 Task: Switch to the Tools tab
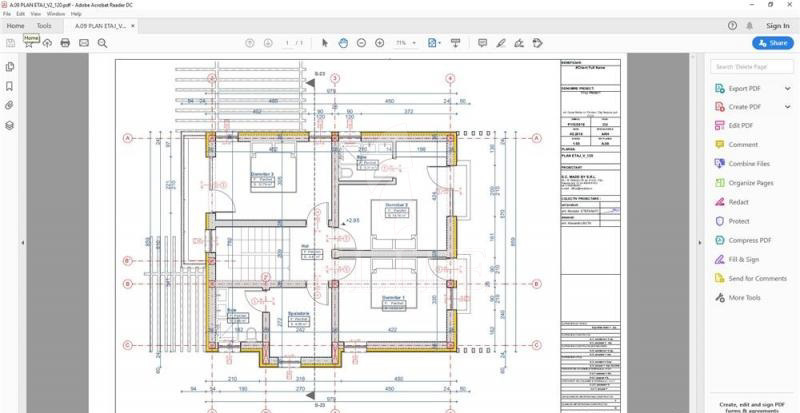coord(44,26)
